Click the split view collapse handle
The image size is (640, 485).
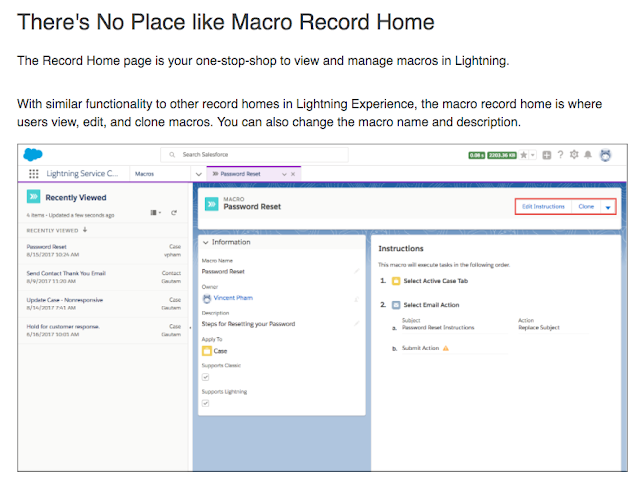[x=190, y=327]
